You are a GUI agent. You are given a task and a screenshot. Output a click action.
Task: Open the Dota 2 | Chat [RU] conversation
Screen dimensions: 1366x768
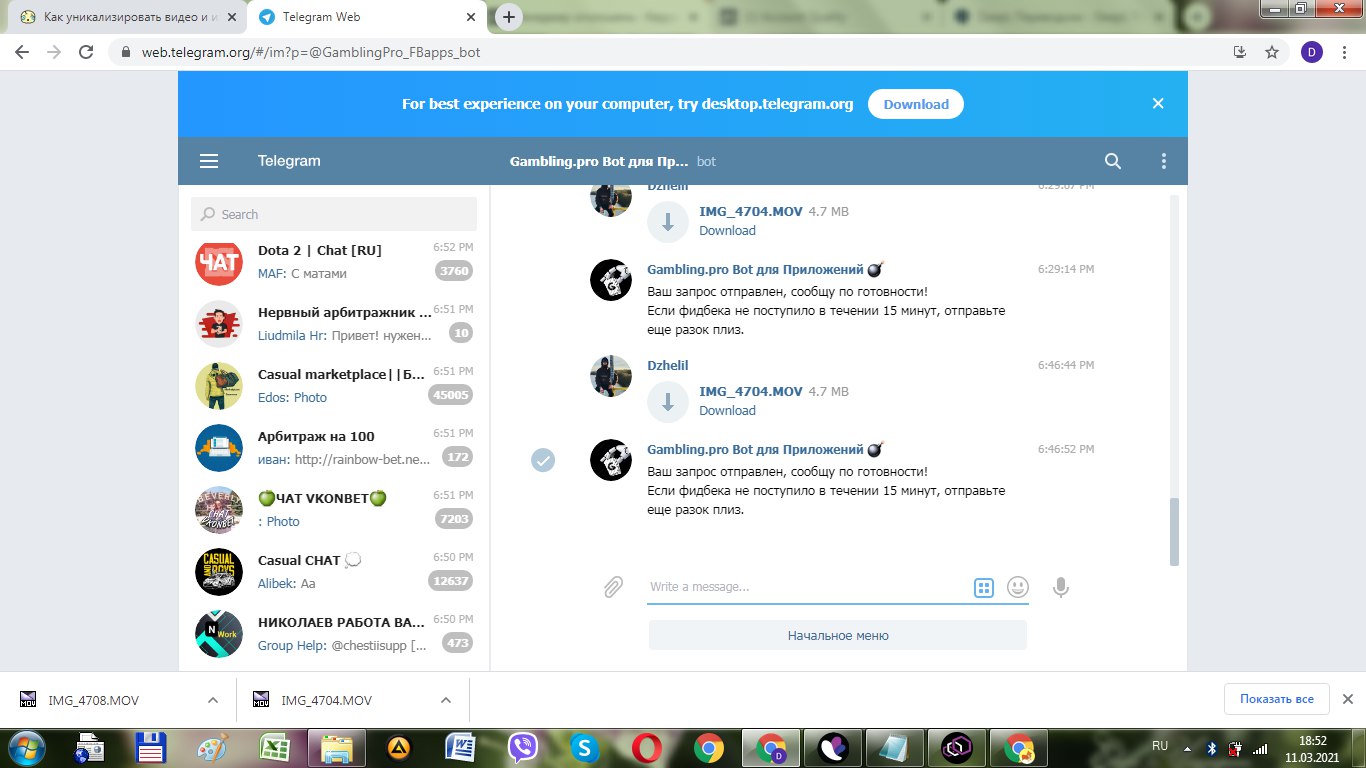(334, 261)
